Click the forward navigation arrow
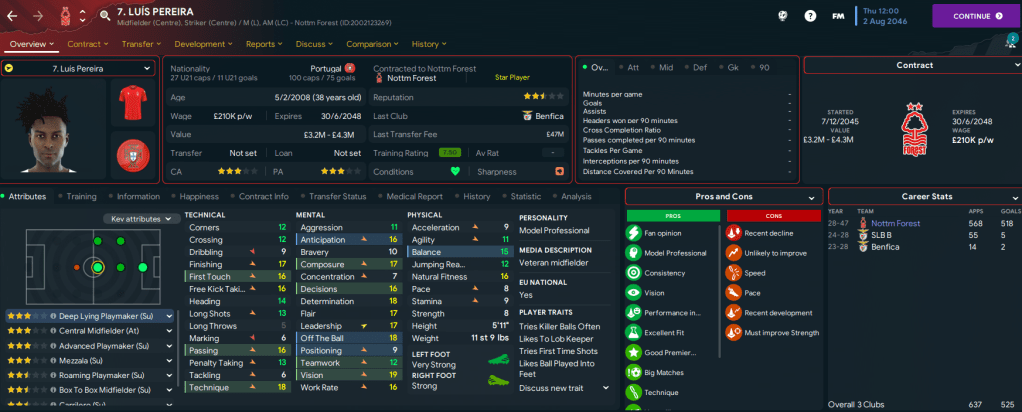 pos(39,16)
